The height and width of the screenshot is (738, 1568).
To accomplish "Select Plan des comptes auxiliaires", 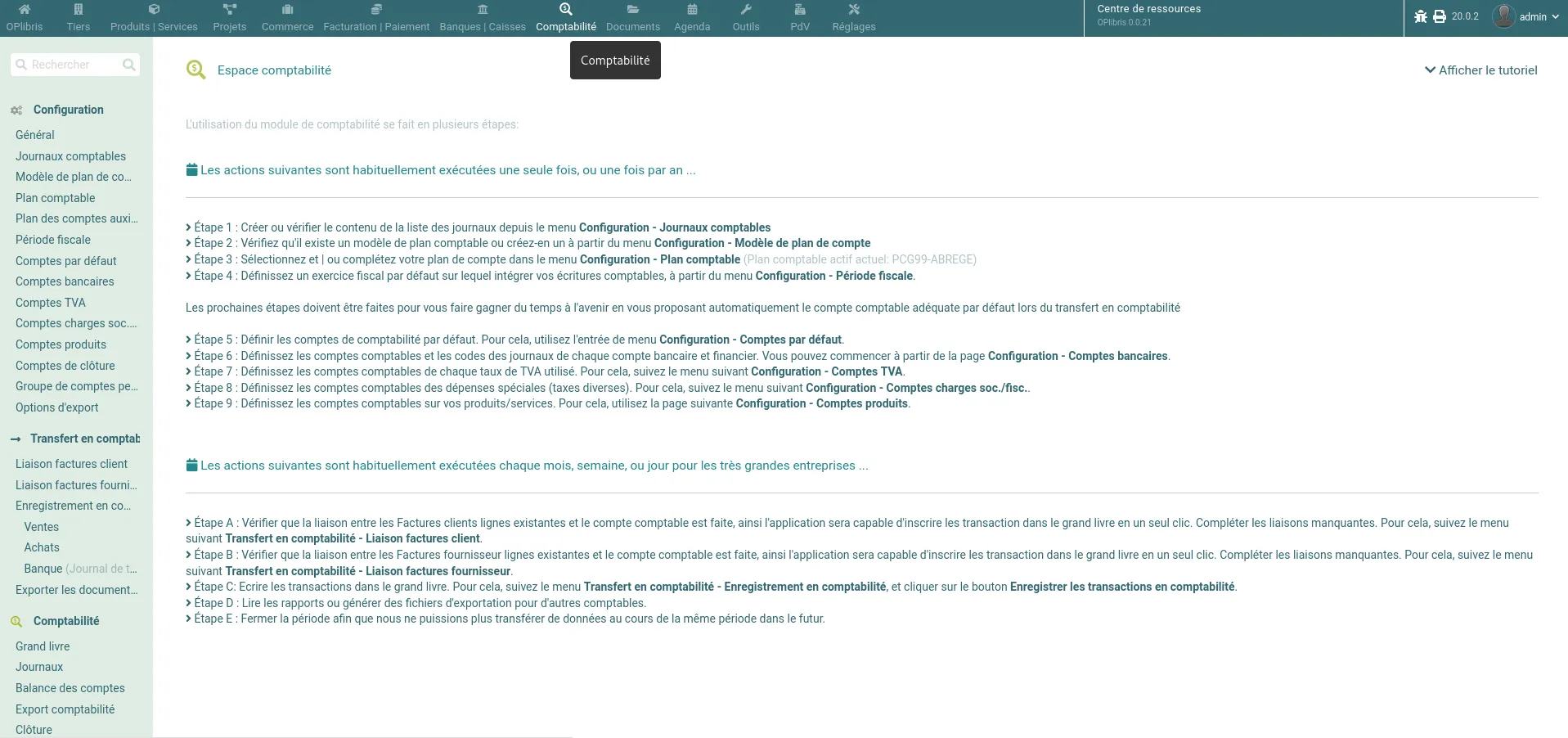I will [76, 218].
